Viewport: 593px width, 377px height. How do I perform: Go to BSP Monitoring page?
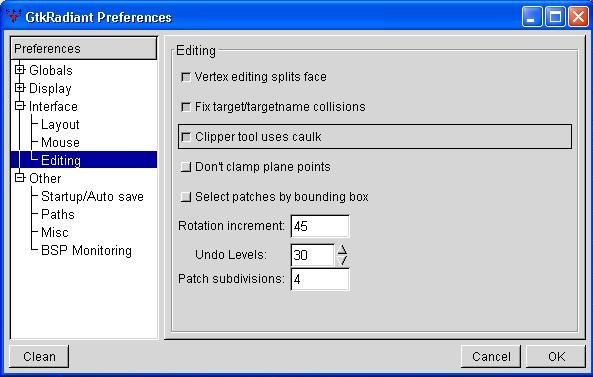click(86, 250)
